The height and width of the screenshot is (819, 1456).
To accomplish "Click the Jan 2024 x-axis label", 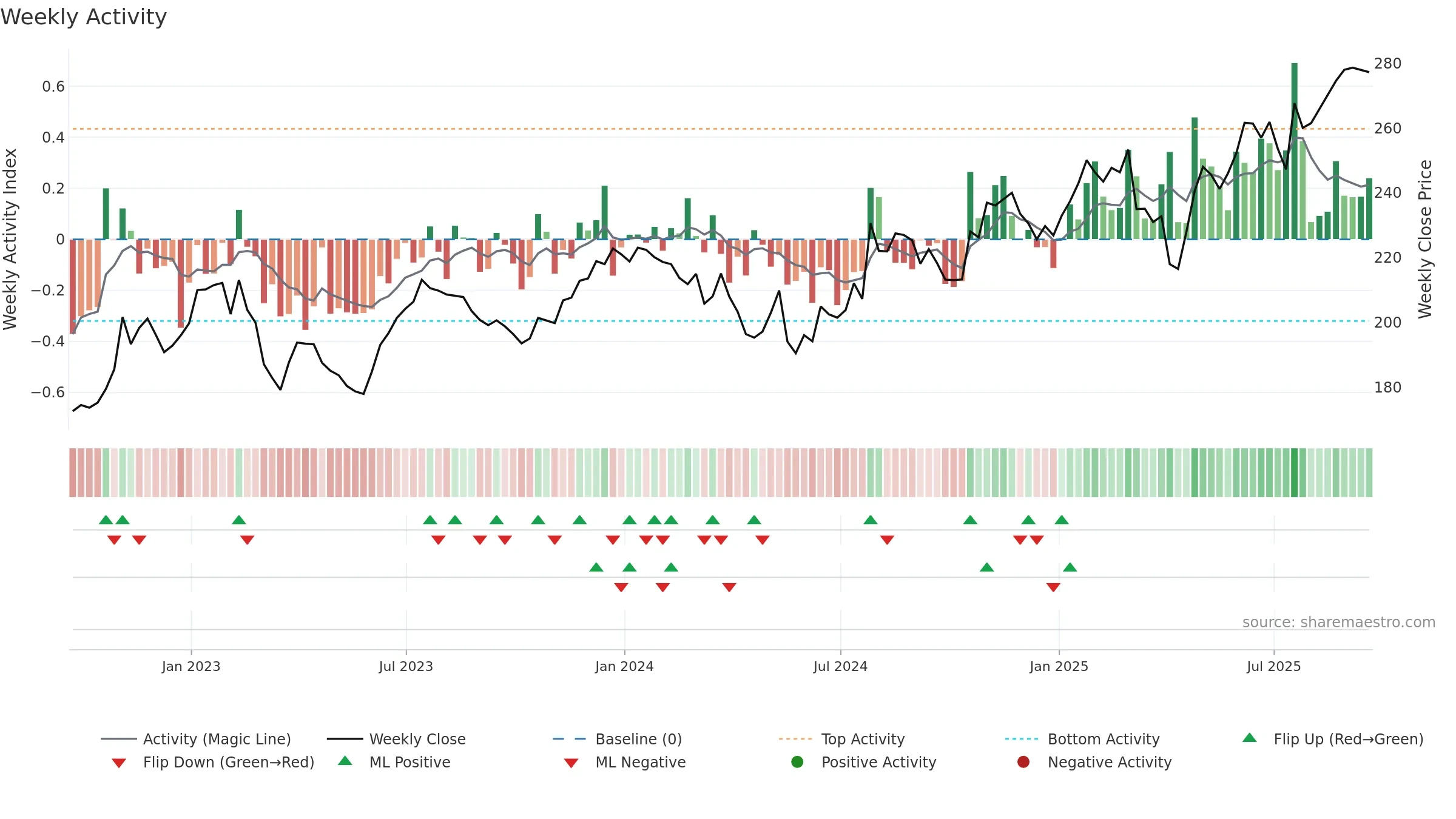I will 624,666.
